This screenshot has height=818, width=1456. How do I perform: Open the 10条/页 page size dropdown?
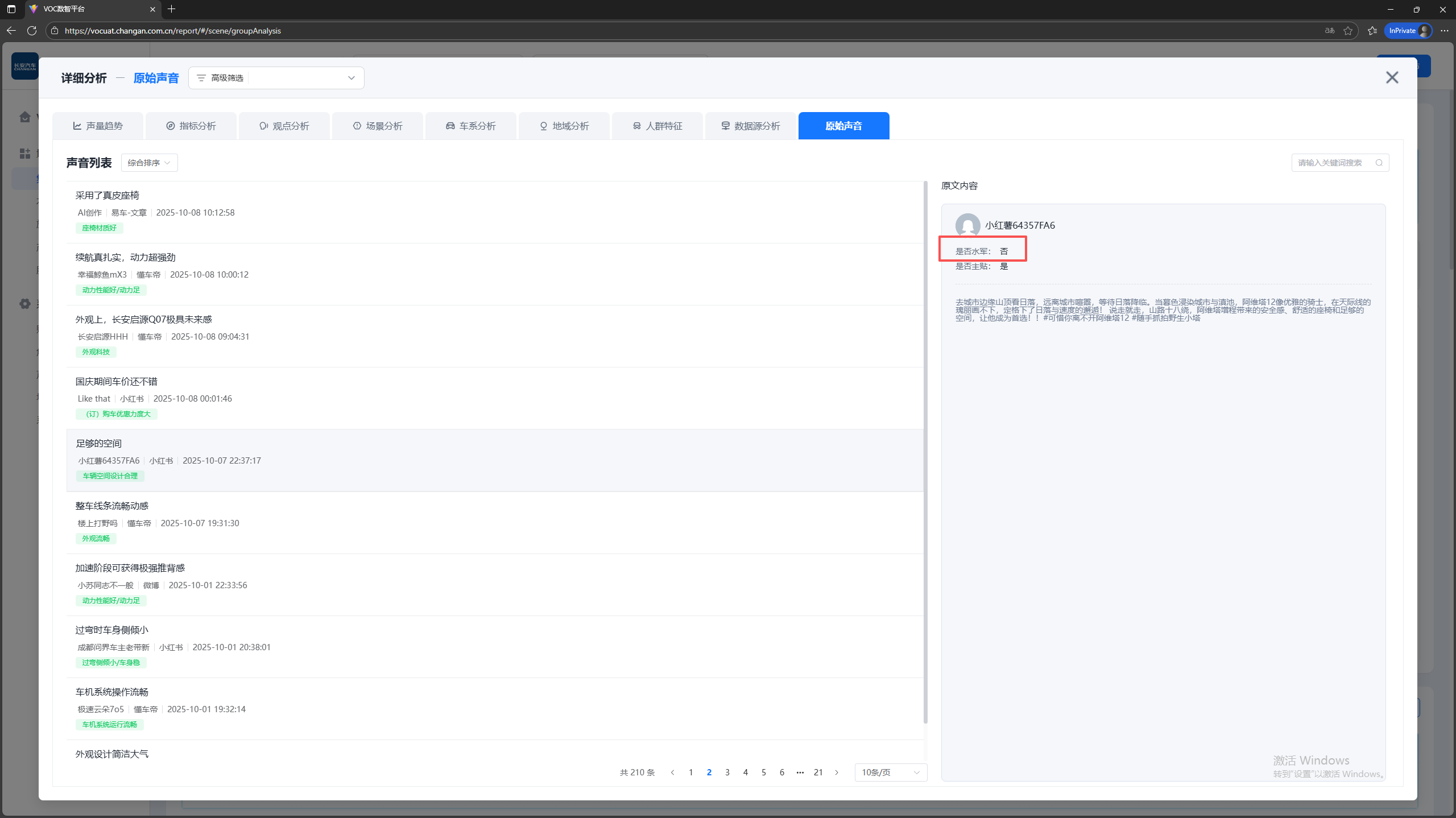point(890,772)
